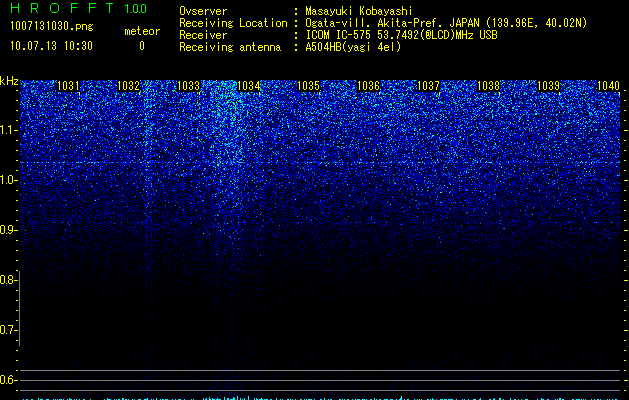Viewport: 629px width, 400px height.
Task: Click the 1038 time marker
Action: (x=489, y=86)
